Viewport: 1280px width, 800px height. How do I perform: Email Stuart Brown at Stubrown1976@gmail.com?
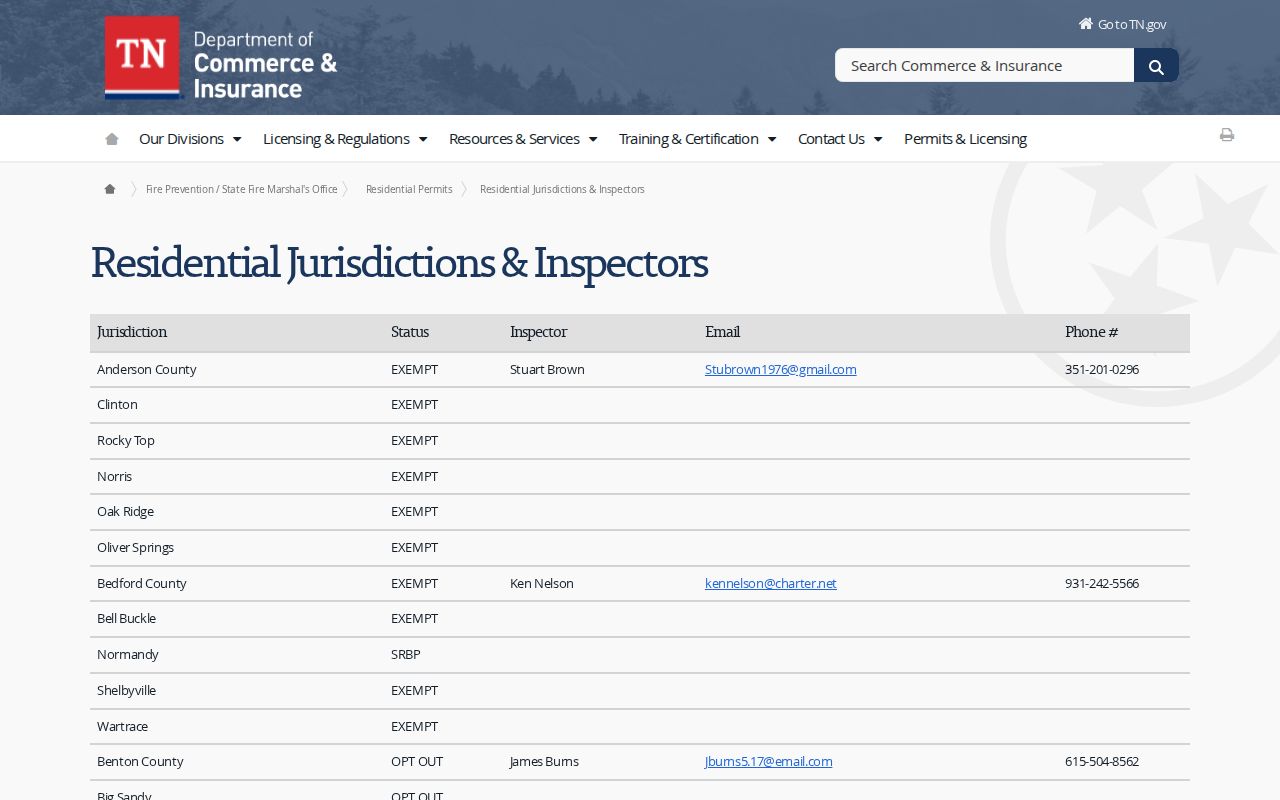780,369
